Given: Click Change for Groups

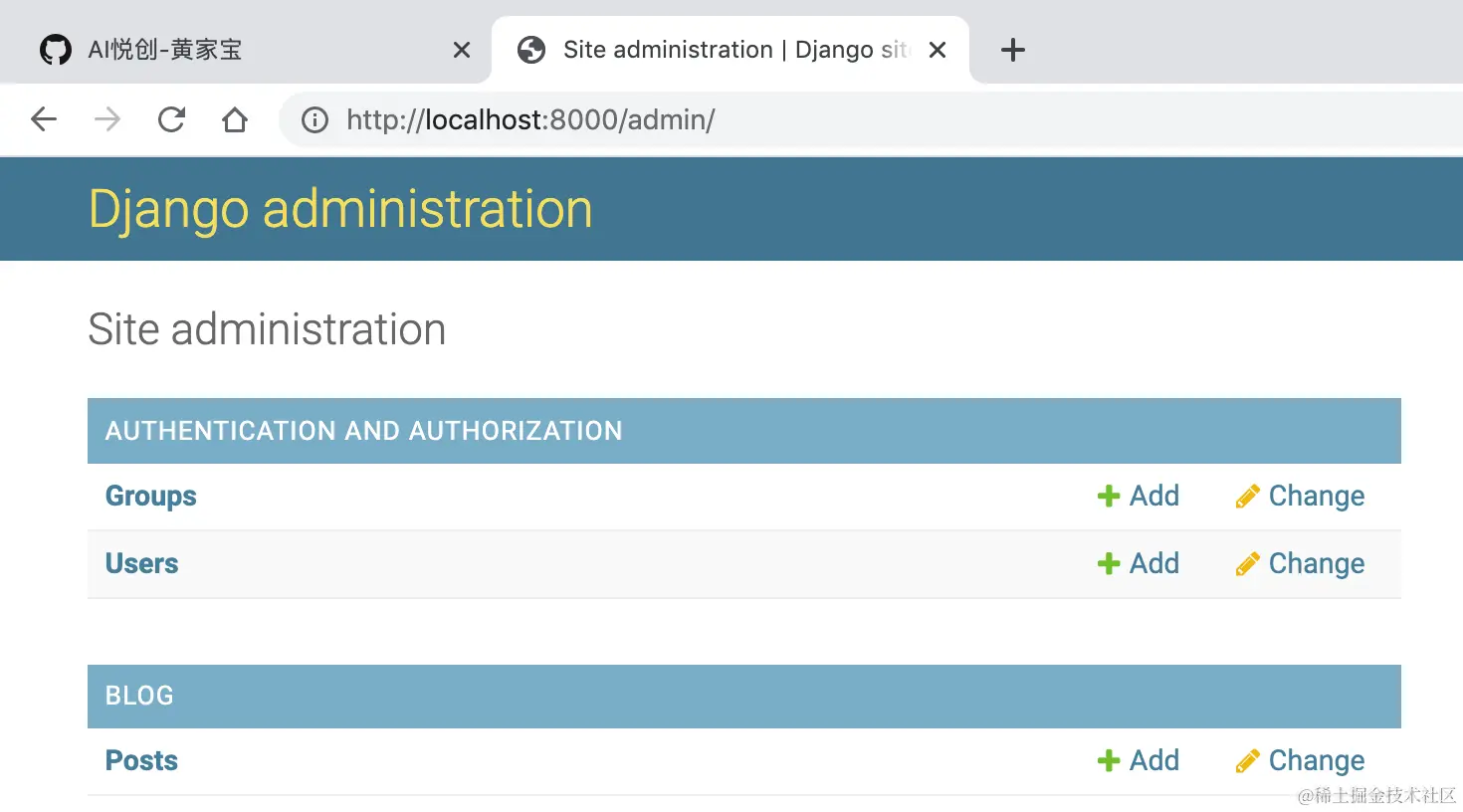Looking at the screenshot, I should (x=1300, y=496).
